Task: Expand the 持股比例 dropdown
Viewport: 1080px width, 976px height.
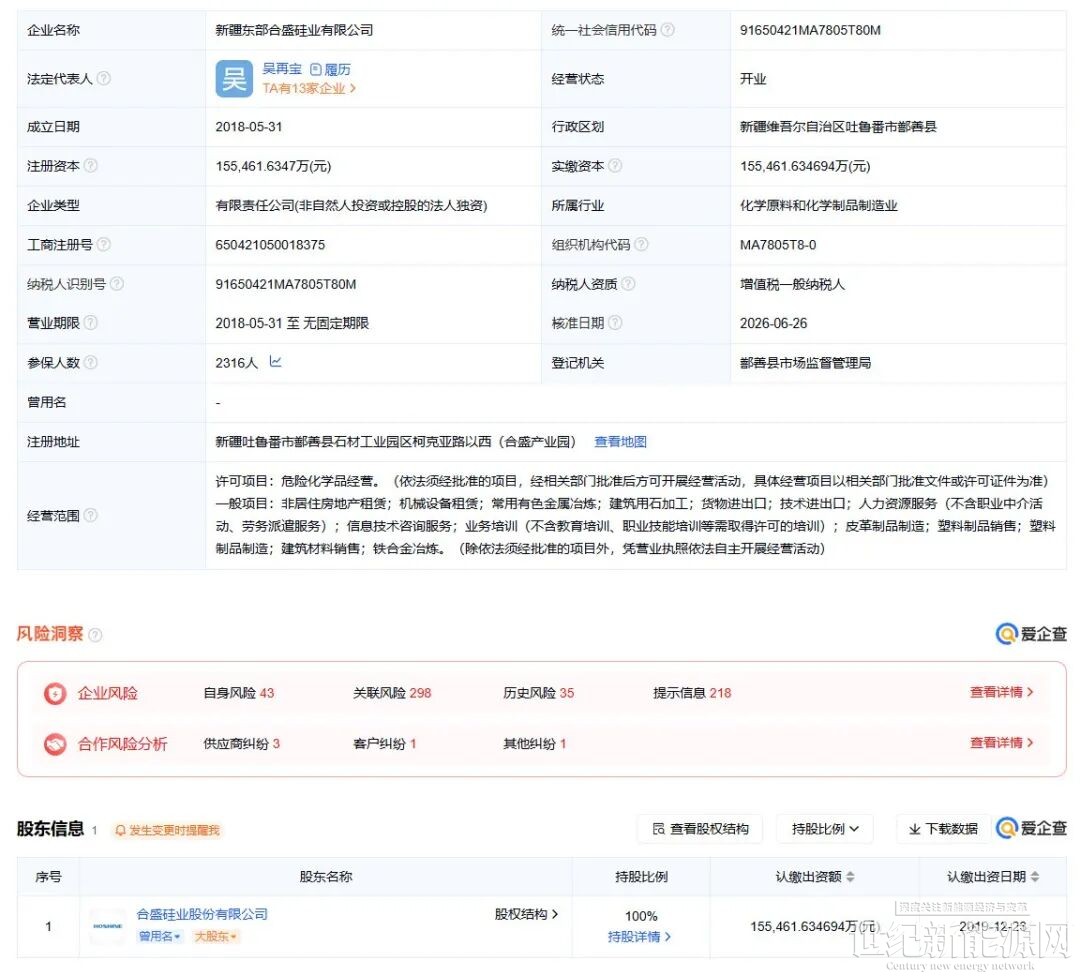Action: pos(824,829)
